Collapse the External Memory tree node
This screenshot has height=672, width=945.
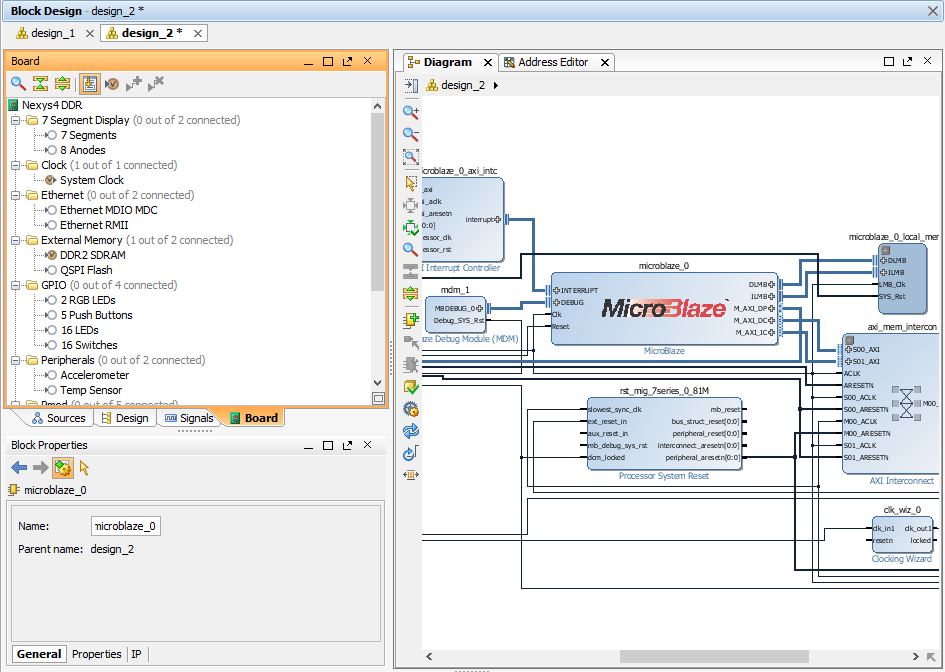coord(15,240)
